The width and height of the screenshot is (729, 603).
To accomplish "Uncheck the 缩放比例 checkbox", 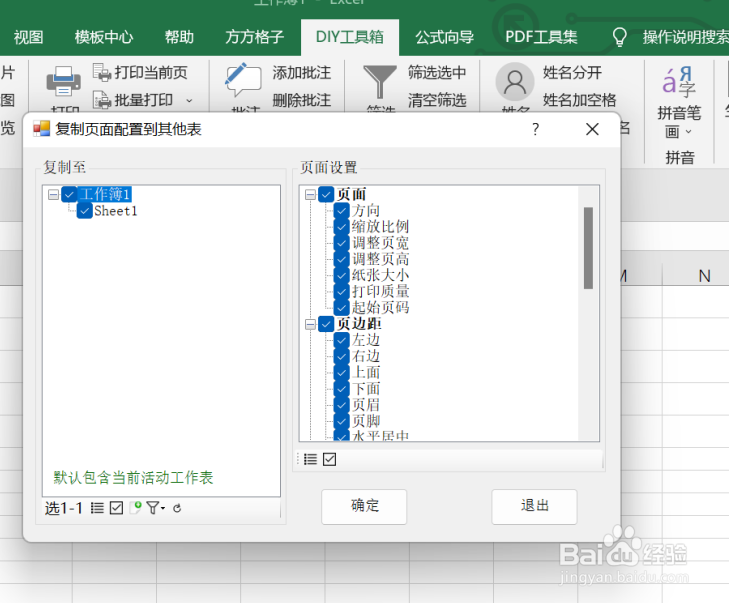I will coord(341,227).
